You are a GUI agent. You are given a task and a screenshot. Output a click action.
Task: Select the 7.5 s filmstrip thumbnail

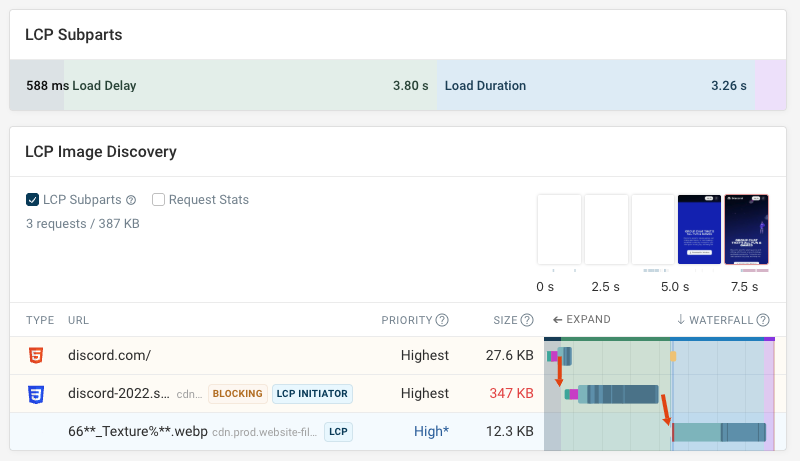click(x=746, y=229)
